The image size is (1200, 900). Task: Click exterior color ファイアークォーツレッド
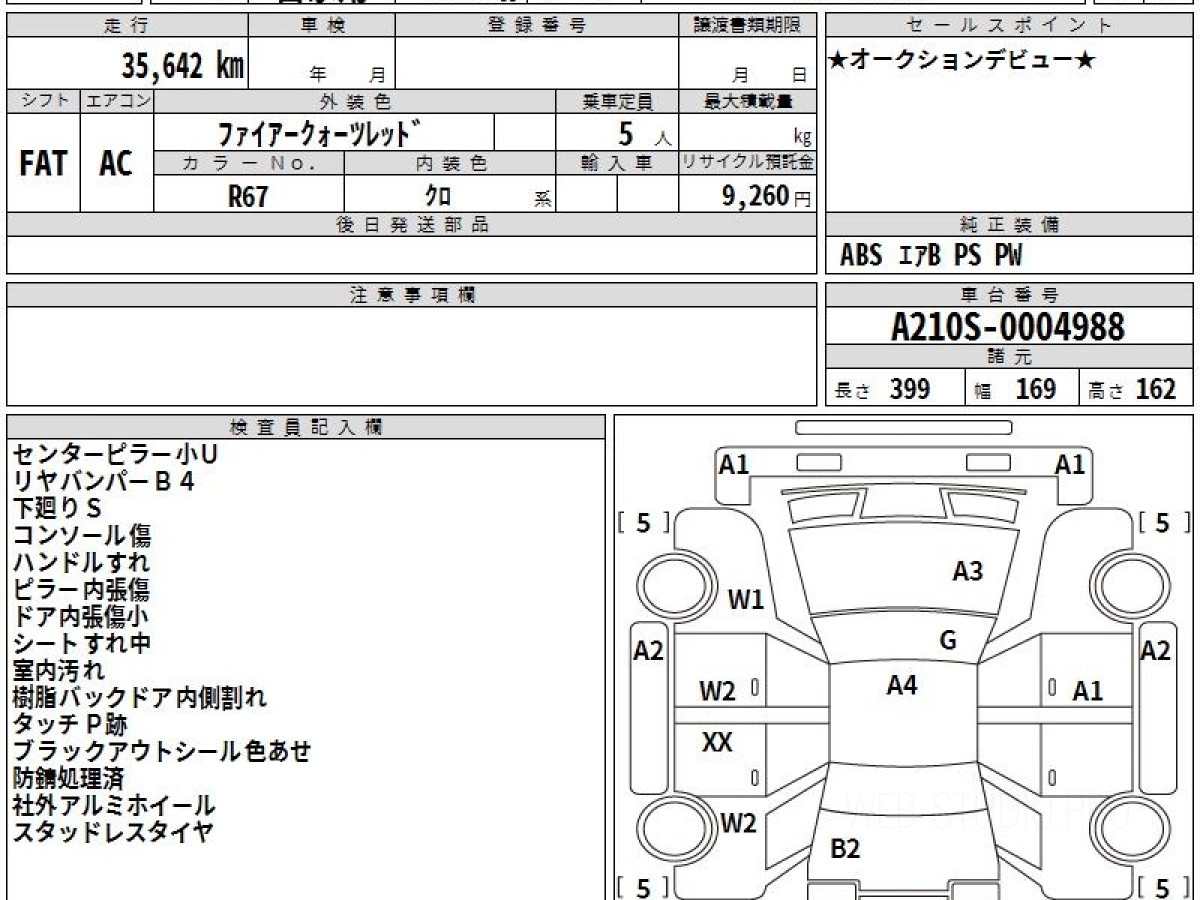319,133
